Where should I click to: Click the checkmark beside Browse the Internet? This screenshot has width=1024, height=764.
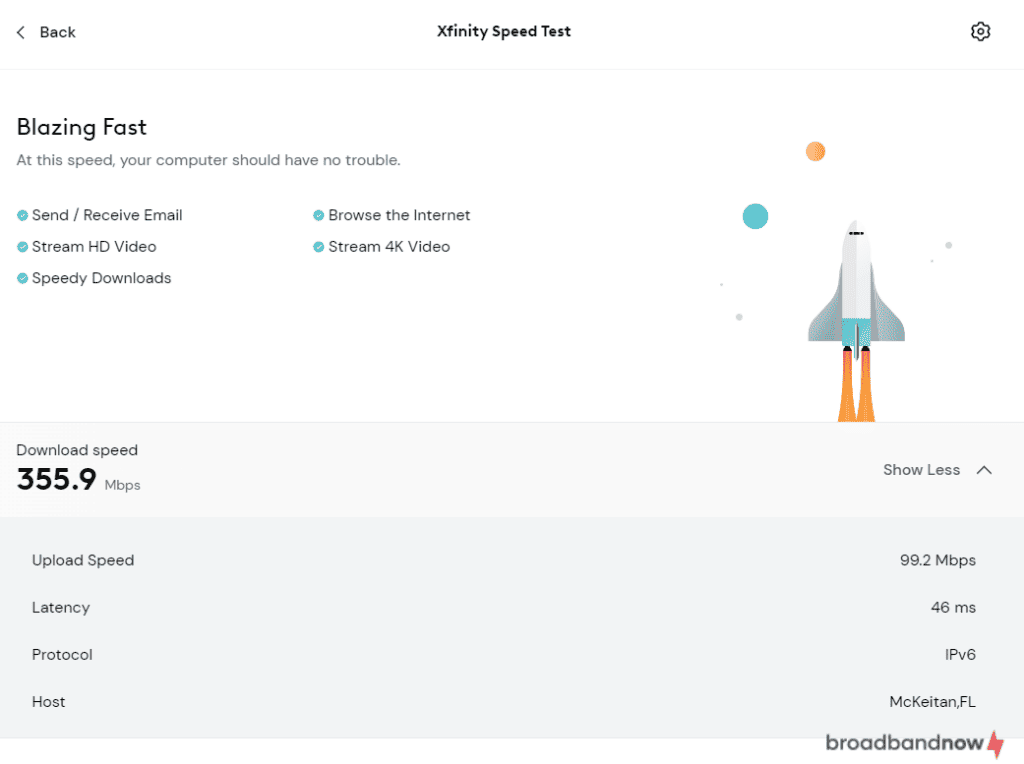318,214
